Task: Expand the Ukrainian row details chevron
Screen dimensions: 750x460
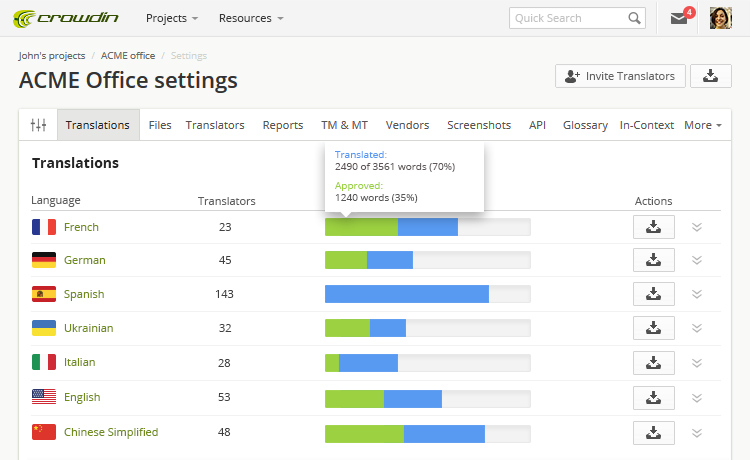Action: [697, 328]
